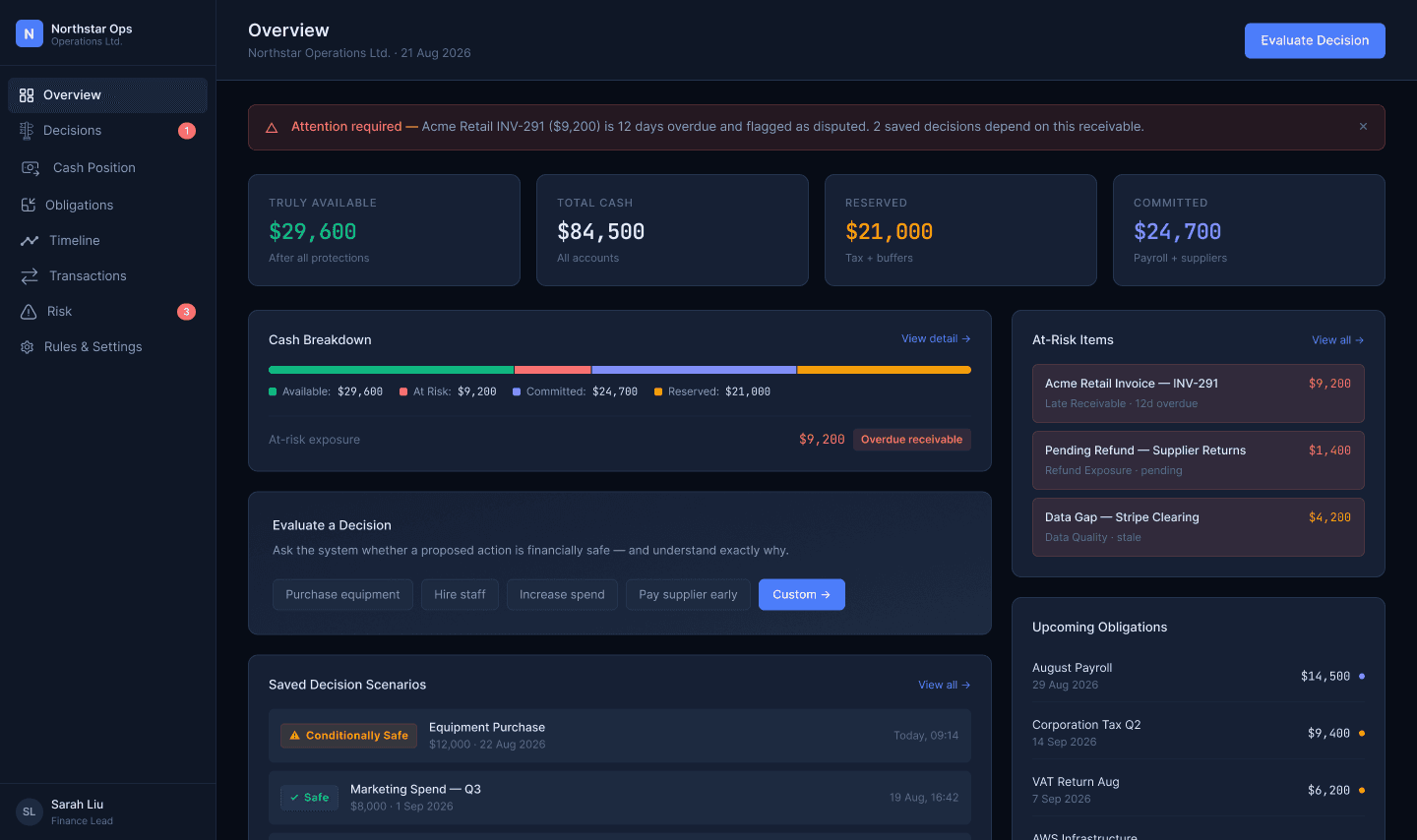The width and height of the screenshot is (1417, 840).
Task: Click the Obligations icon in sidebar
Action: click(28, 205)
